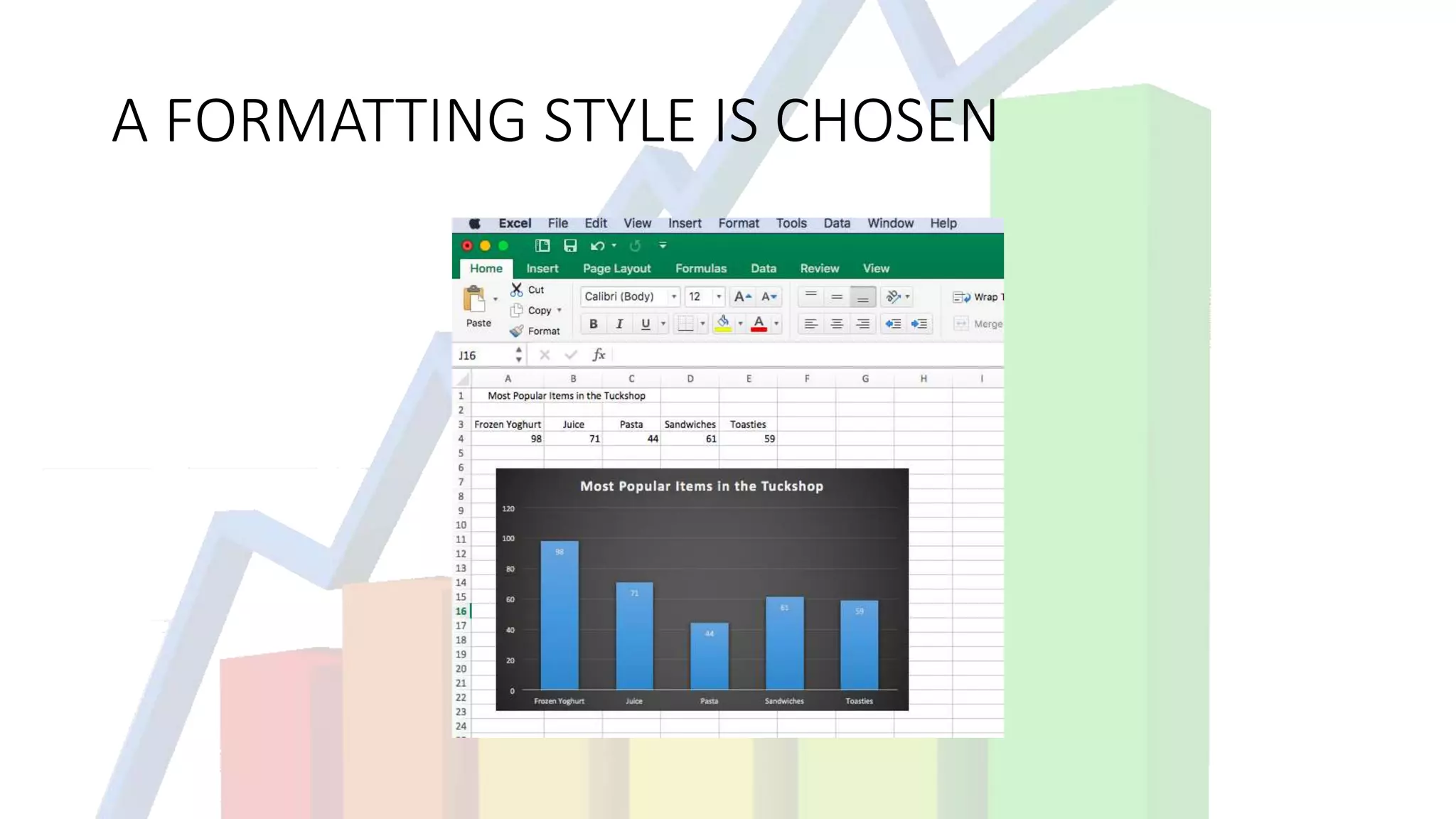Click the Merge button
Image resolution: width=1456 pixels, height=819 pixels.
coord(978,324)
